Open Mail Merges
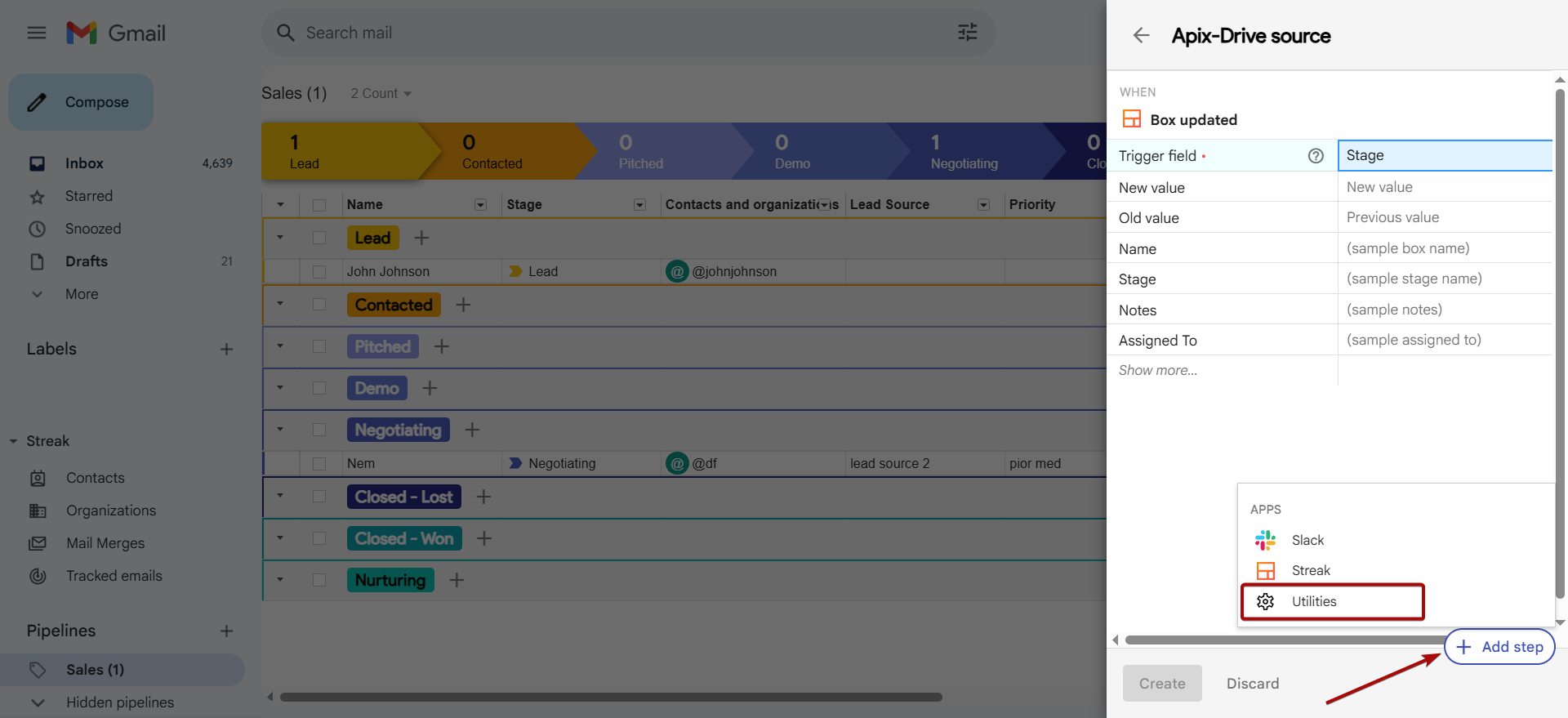 point(105,543)
